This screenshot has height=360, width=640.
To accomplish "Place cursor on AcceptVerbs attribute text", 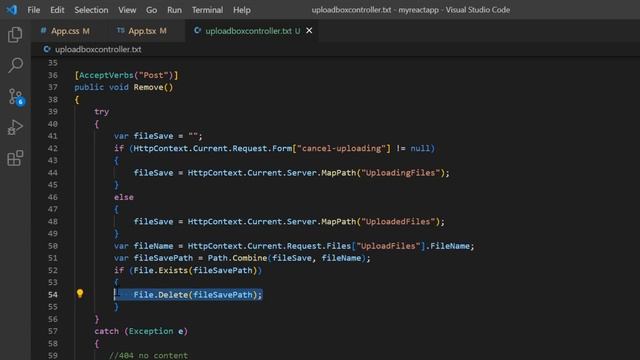I will pyautogui.click(x=106, y=75).
